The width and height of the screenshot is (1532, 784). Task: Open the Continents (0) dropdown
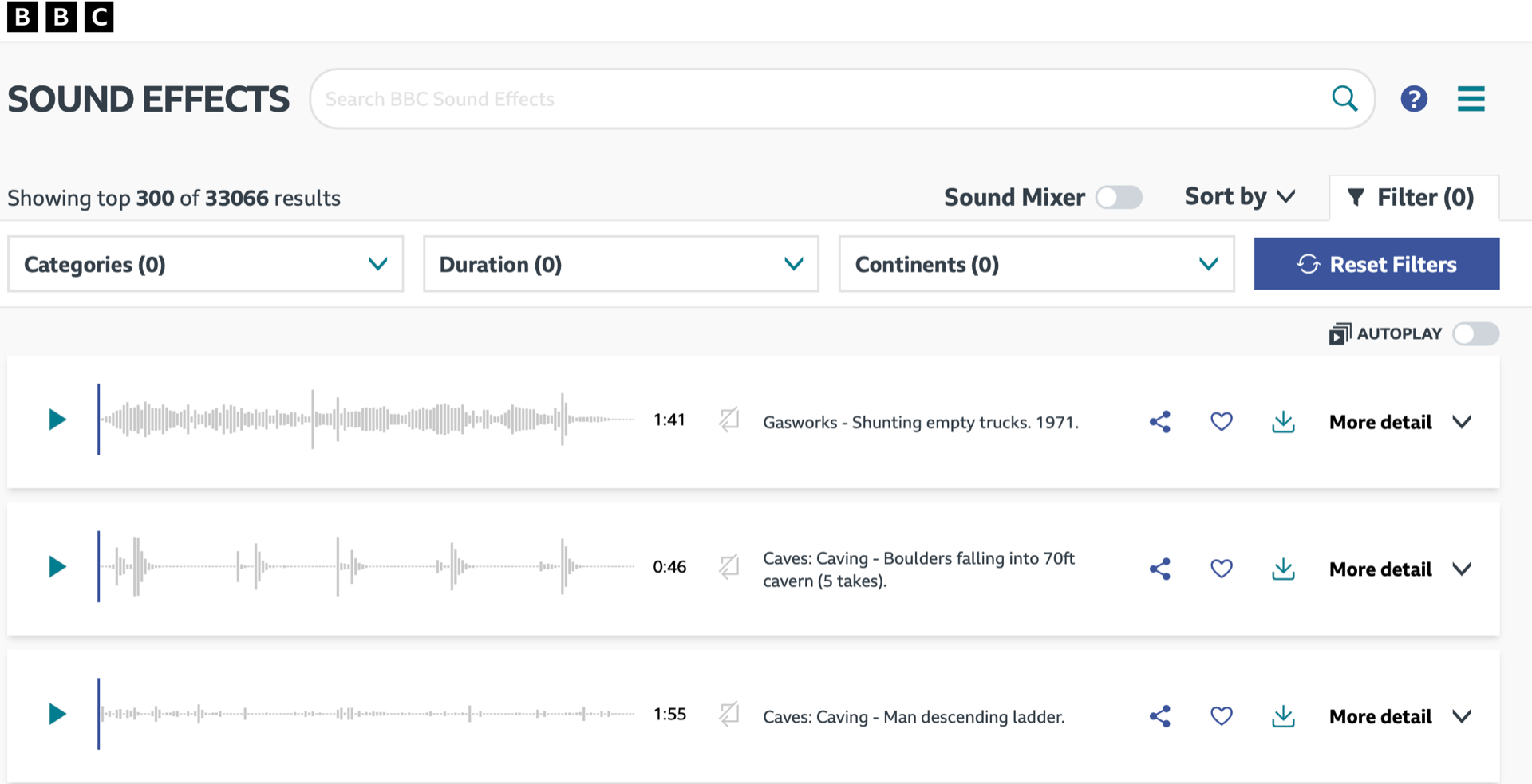point(1036,264)
